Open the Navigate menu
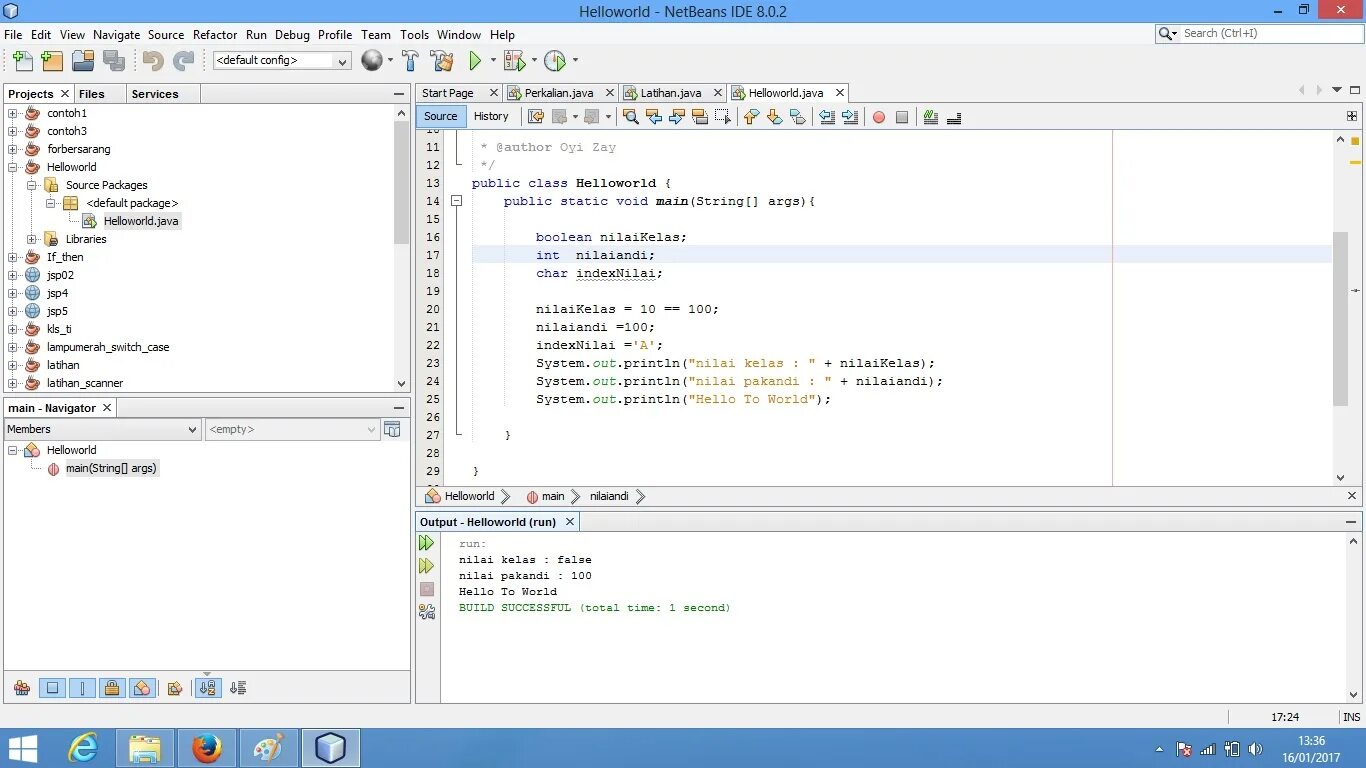Image resolution: width=1366 pixels, height=768 pixels. click(x=116, y=34)
